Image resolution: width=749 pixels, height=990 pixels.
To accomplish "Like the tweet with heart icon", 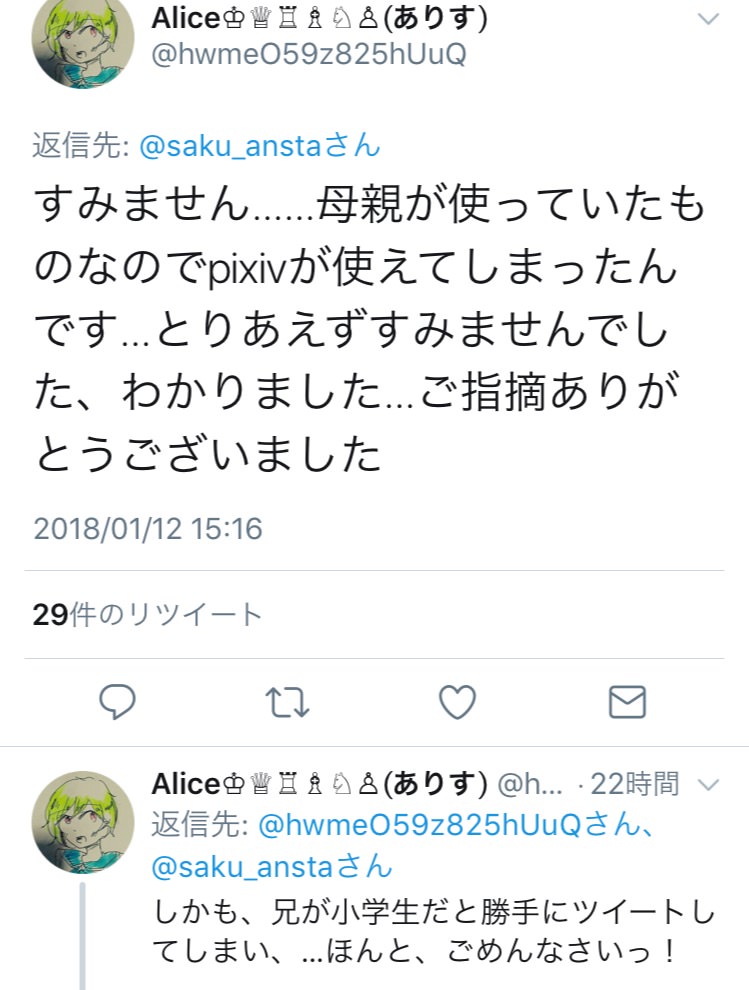I will 457,702.
